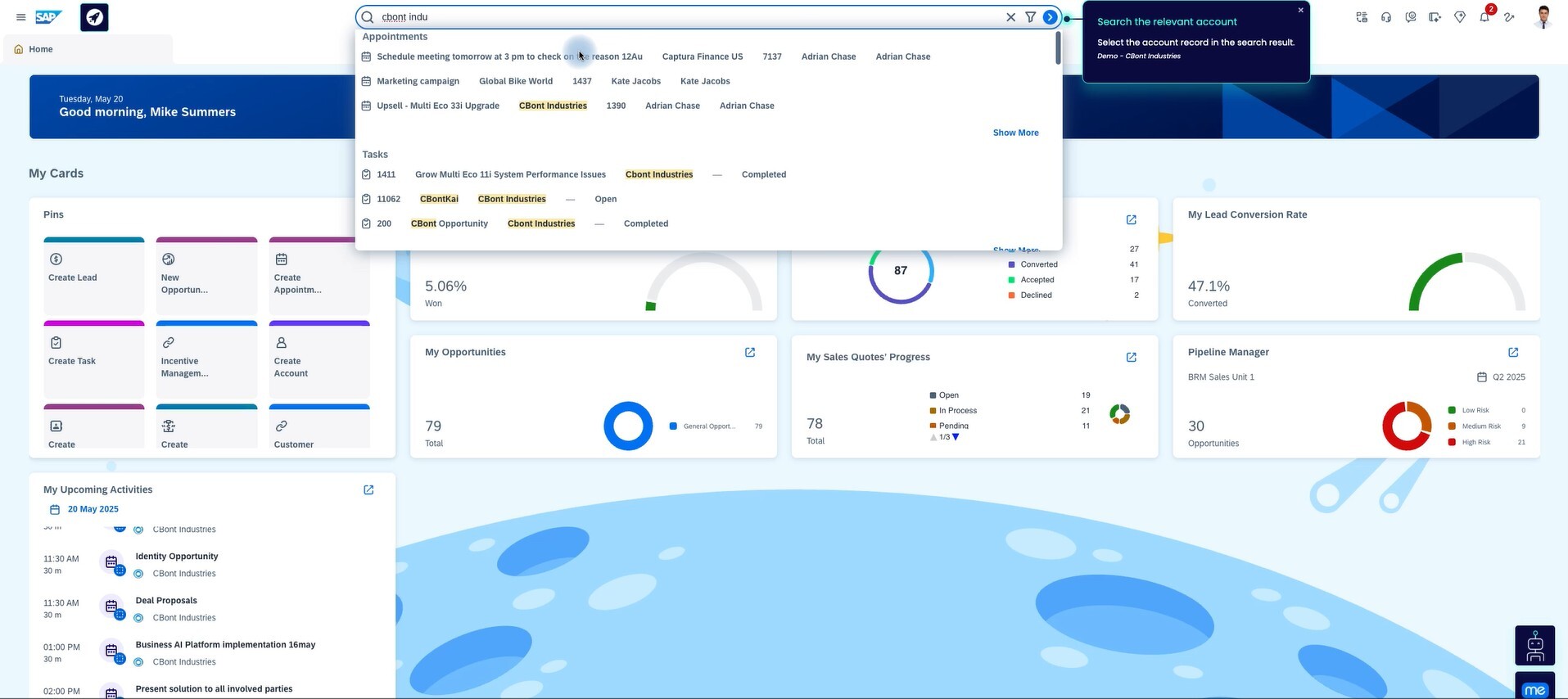This screenshot has width=1568, height=699.
Task: Click the headset support icon
Action: (x=1386, y=17)
